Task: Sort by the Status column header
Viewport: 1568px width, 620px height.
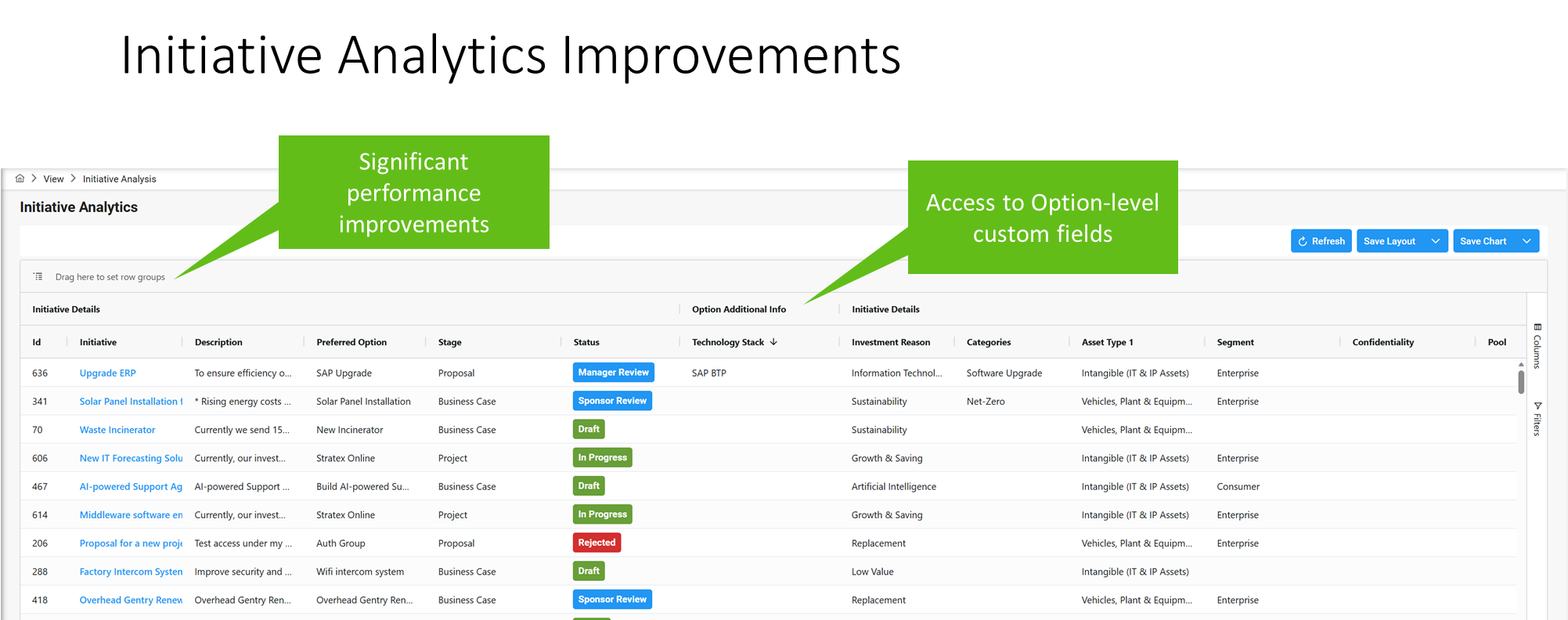Action: 586,342
